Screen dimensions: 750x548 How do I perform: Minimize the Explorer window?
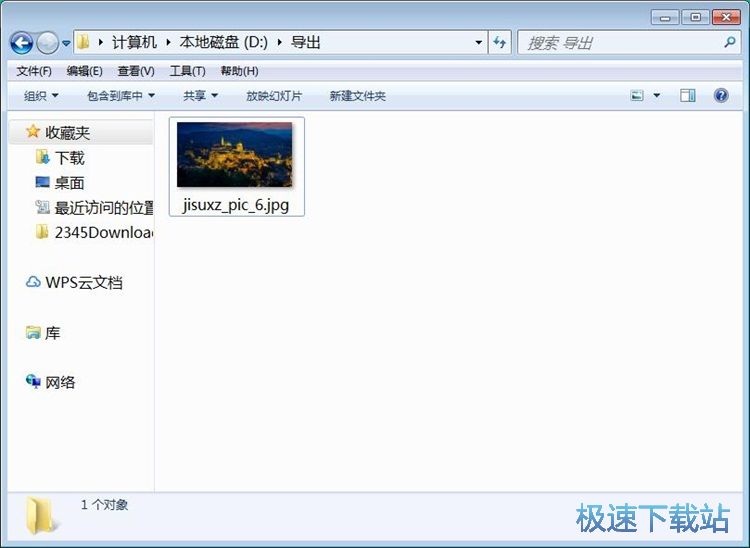(x=665, y=18)
